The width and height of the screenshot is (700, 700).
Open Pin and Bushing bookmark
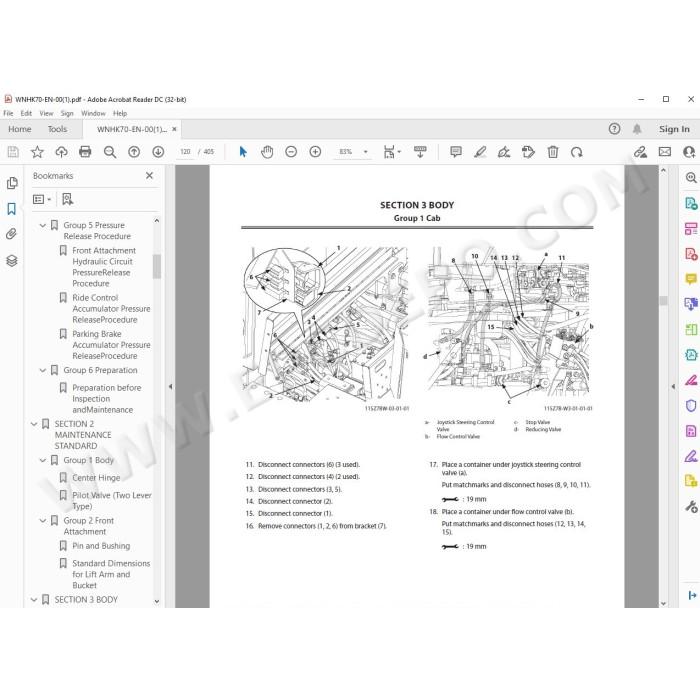[x=101, y=546]
